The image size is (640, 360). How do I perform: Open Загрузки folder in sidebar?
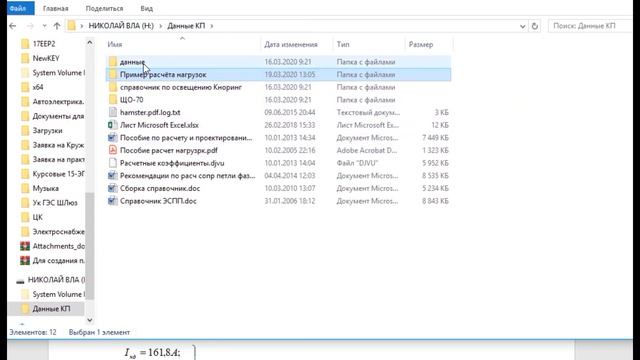tap(47, 131)
